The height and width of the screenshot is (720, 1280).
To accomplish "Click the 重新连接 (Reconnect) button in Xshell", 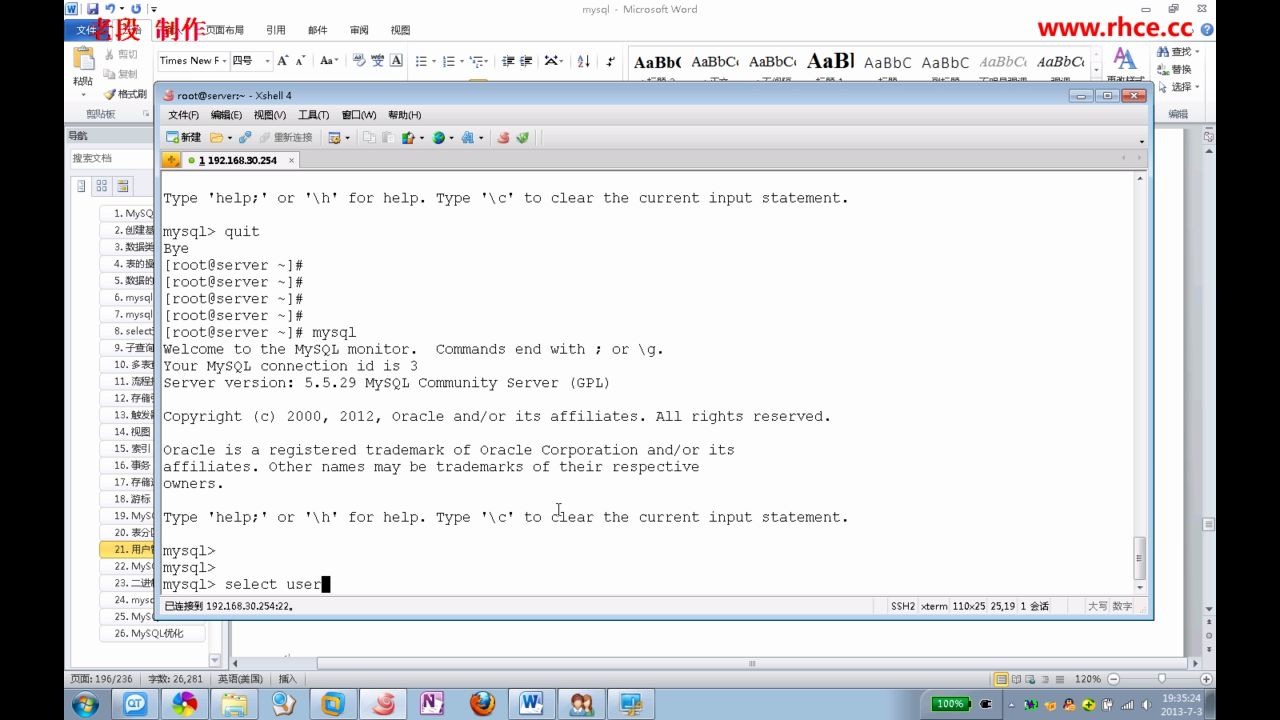I will pyautogui.click(x=285, y=137).
